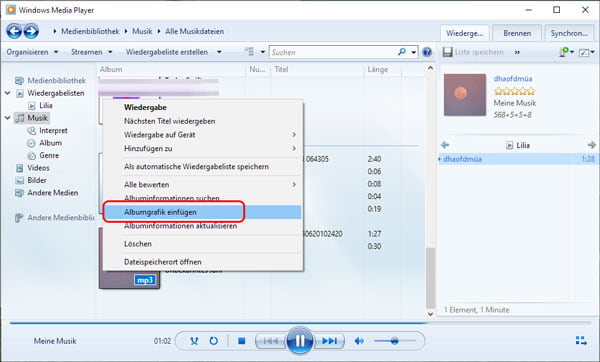Open Wiedergabe auf Gerät submenu
The width and height of the screenshot is (600, 362).
point(203,135)
